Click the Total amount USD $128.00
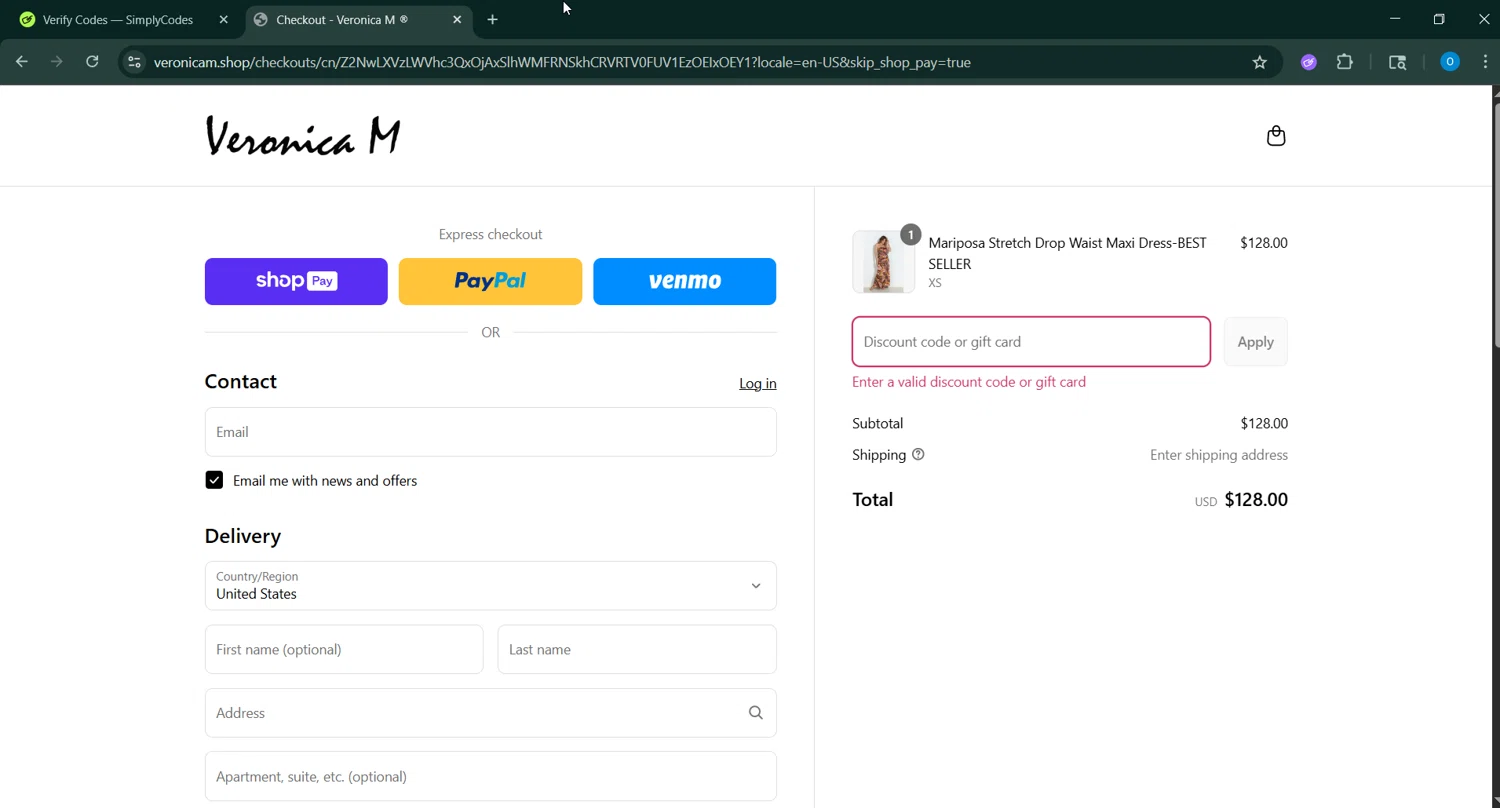Viewport: 1500px width, 808px height. coord(1241,500)
